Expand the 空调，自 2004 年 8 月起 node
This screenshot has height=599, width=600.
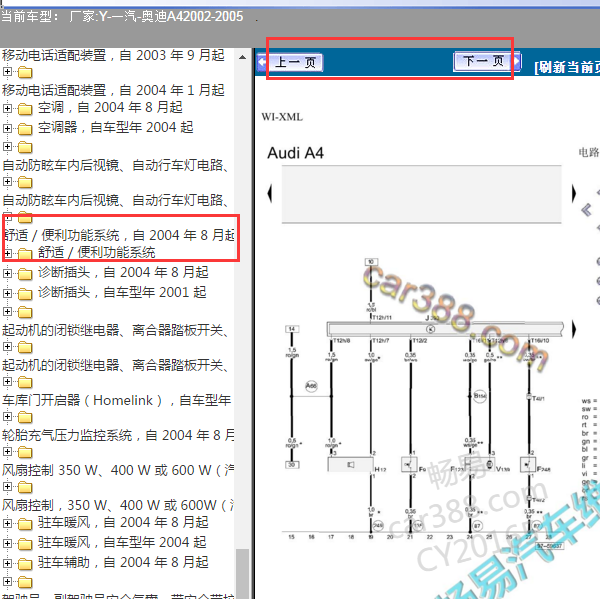click(7, 108)
